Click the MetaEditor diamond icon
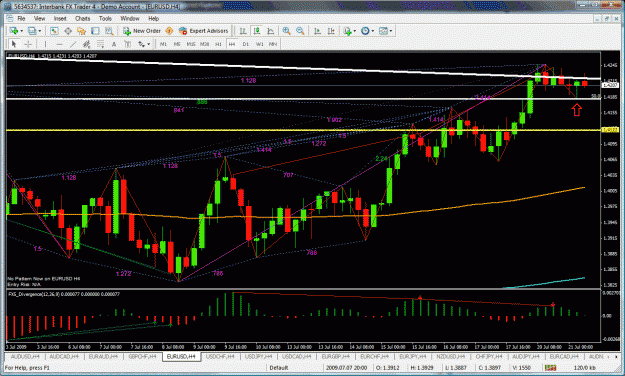The width and height of the screenshot is (625, 376). click(x=169, y=31)
